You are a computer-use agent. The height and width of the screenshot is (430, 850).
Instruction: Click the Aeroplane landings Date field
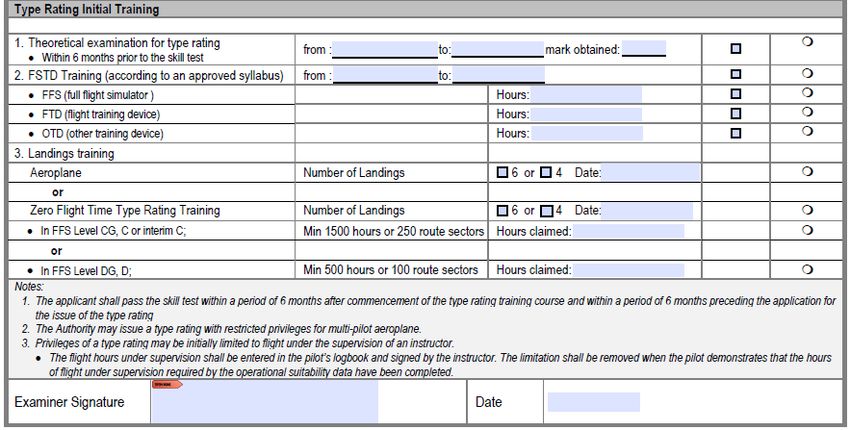point(651,172)
